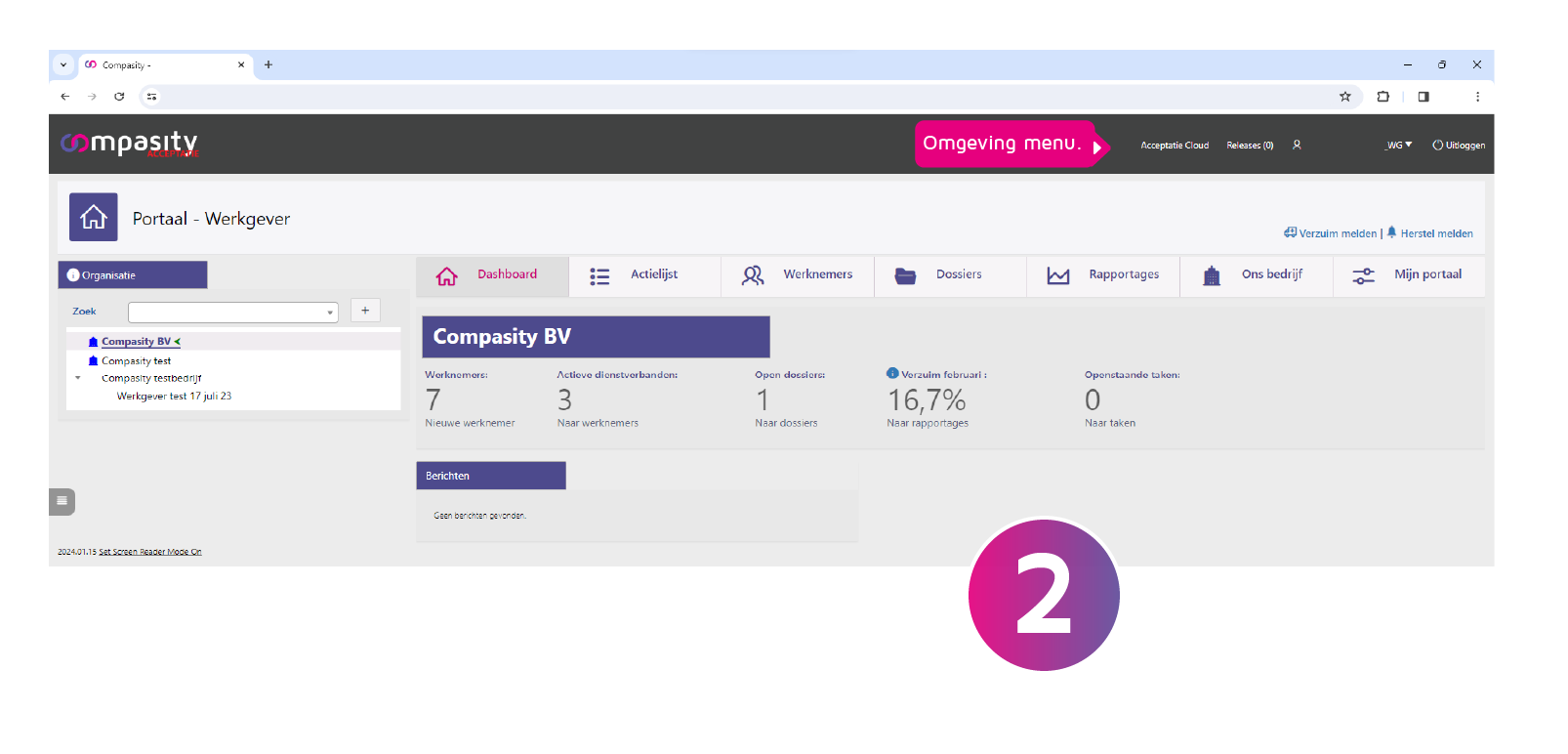Toggle the browser side panel icon
Image resolution: width=1568 pixels, height=754 pixels.
coord(1424,97)
